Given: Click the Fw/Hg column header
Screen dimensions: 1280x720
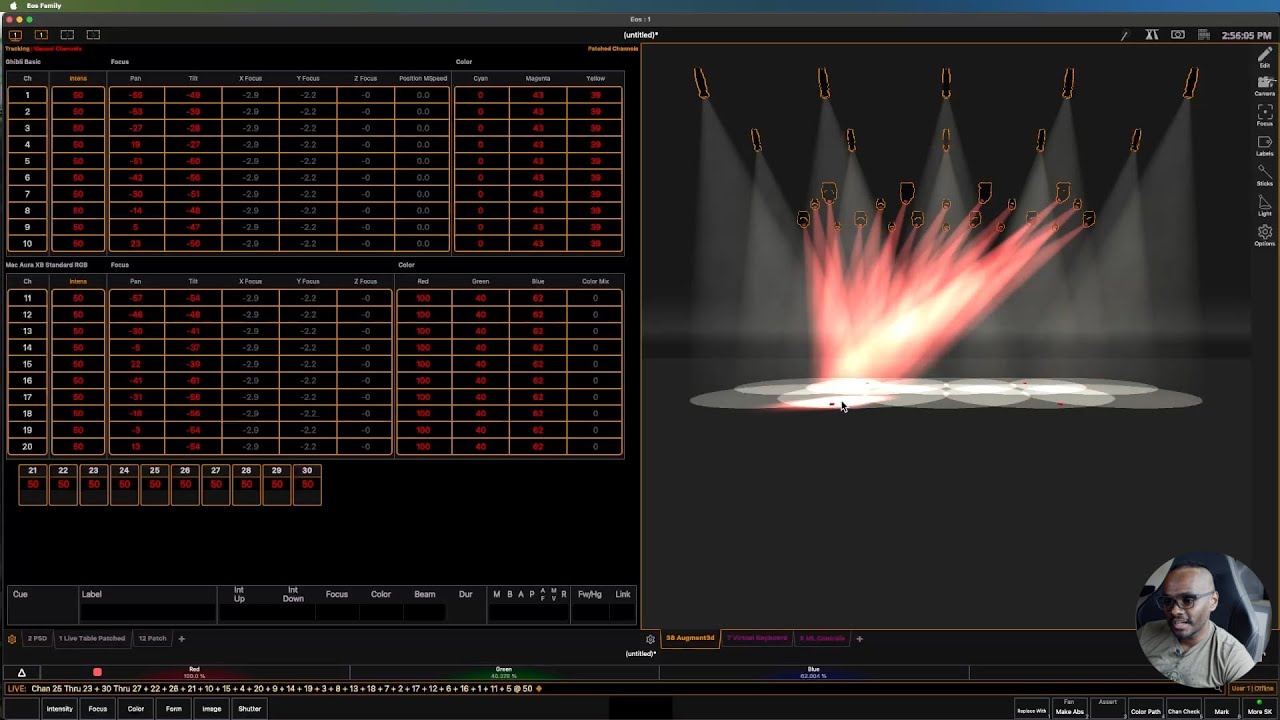Looking at the screenshot, I should (x=590, y=594).
